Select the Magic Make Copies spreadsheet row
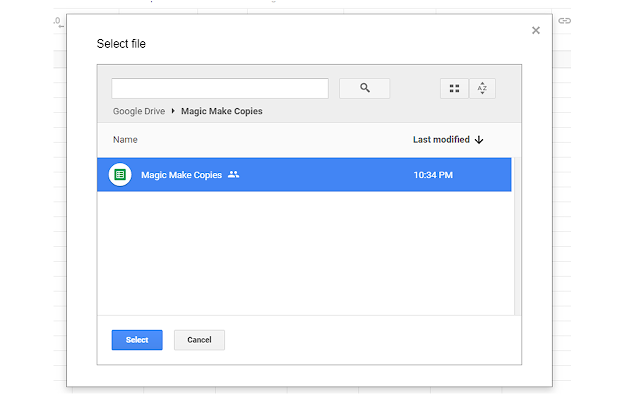Viewport: 640px width, 400px height. [304, 175]
